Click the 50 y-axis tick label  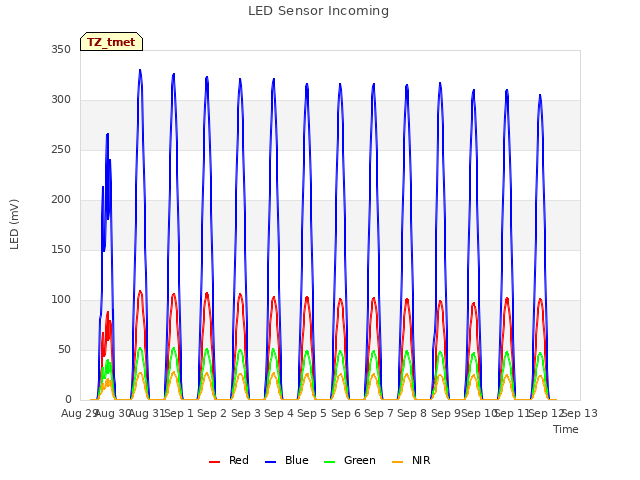click(64, 349)
